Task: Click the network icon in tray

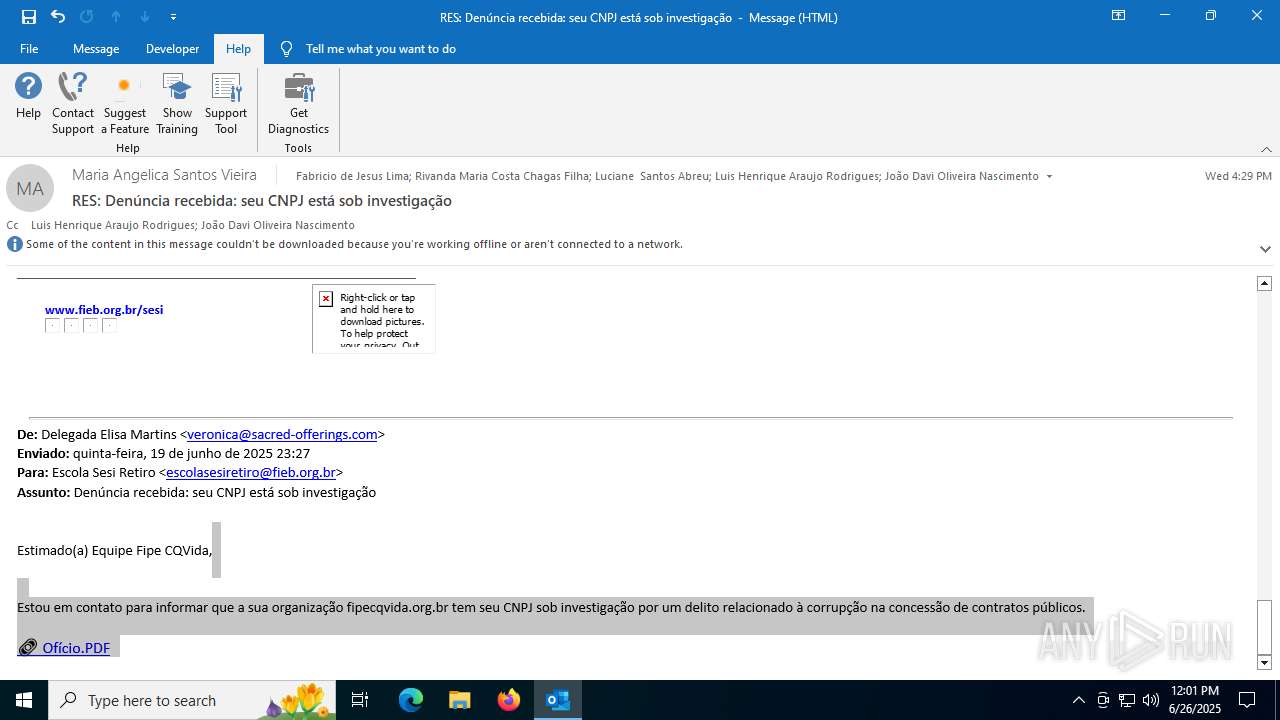Action: click(1127, 700)
